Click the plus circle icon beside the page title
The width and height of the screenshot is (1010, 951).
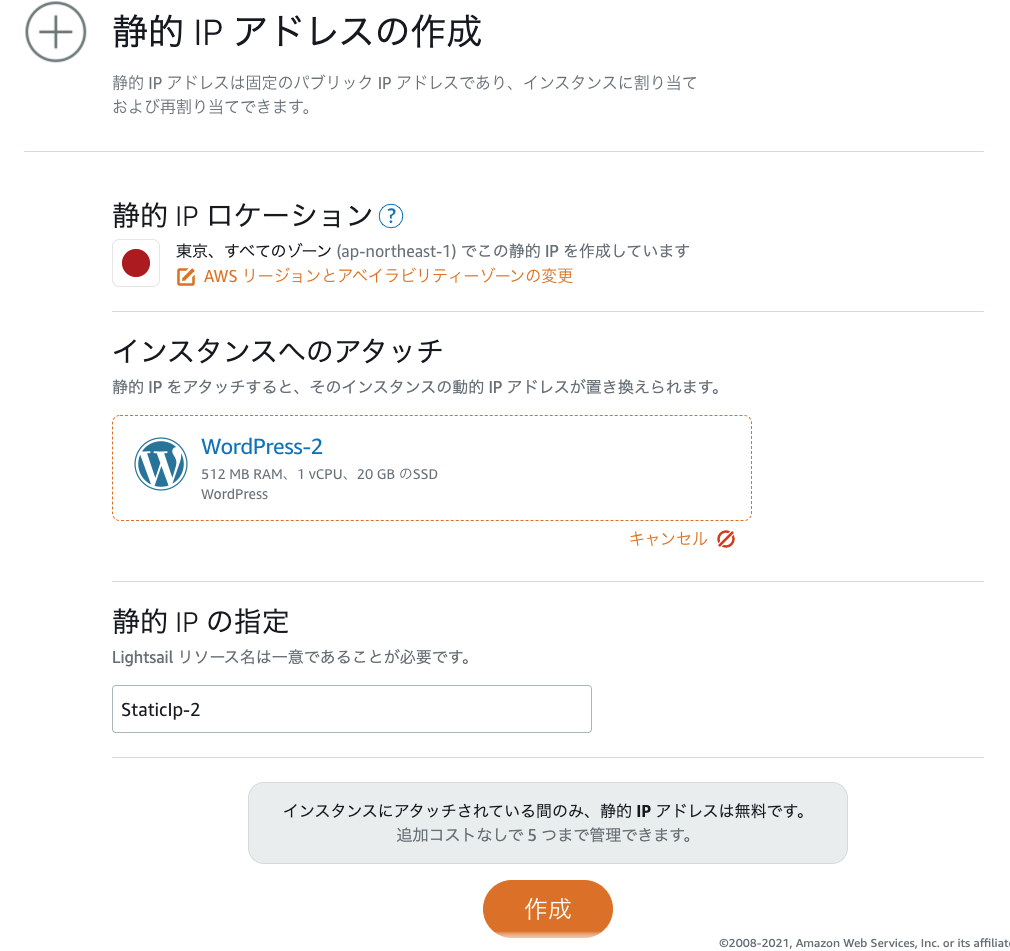click(55, 32)
